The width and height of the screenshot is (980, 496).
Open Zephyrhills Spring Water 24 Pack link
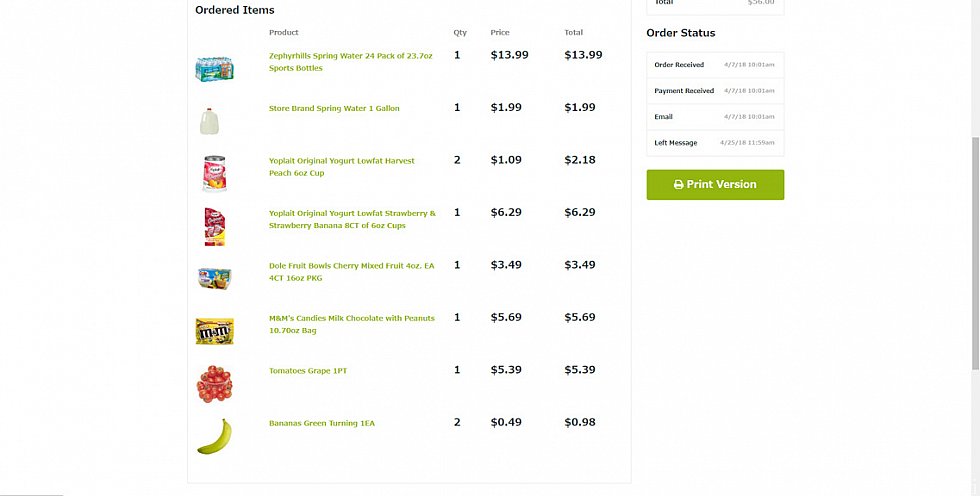(x=351, y=62)
